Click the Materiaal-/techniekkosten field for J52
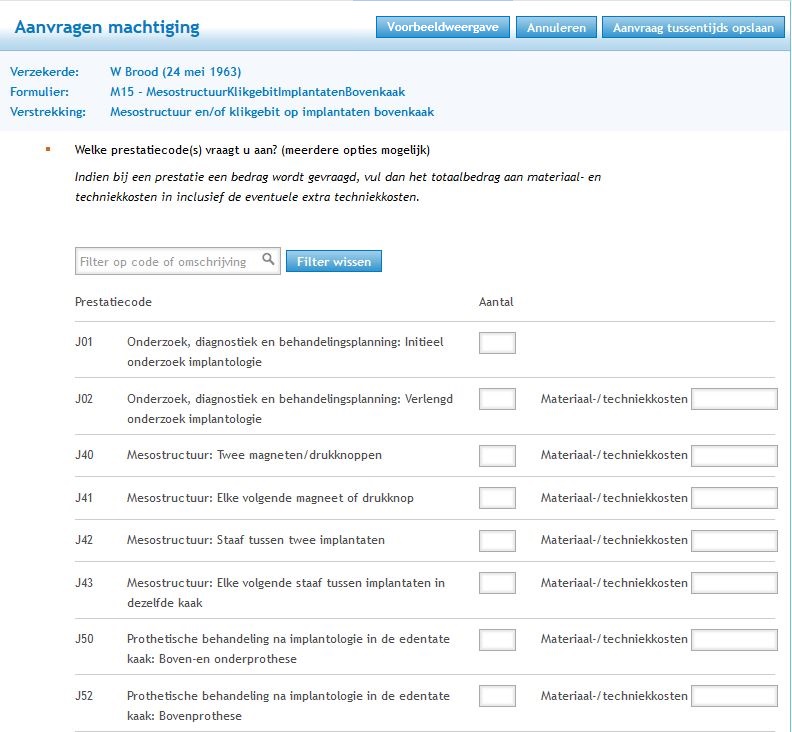The width and height of the screenshot is (792, 732). tap(734, 696)
